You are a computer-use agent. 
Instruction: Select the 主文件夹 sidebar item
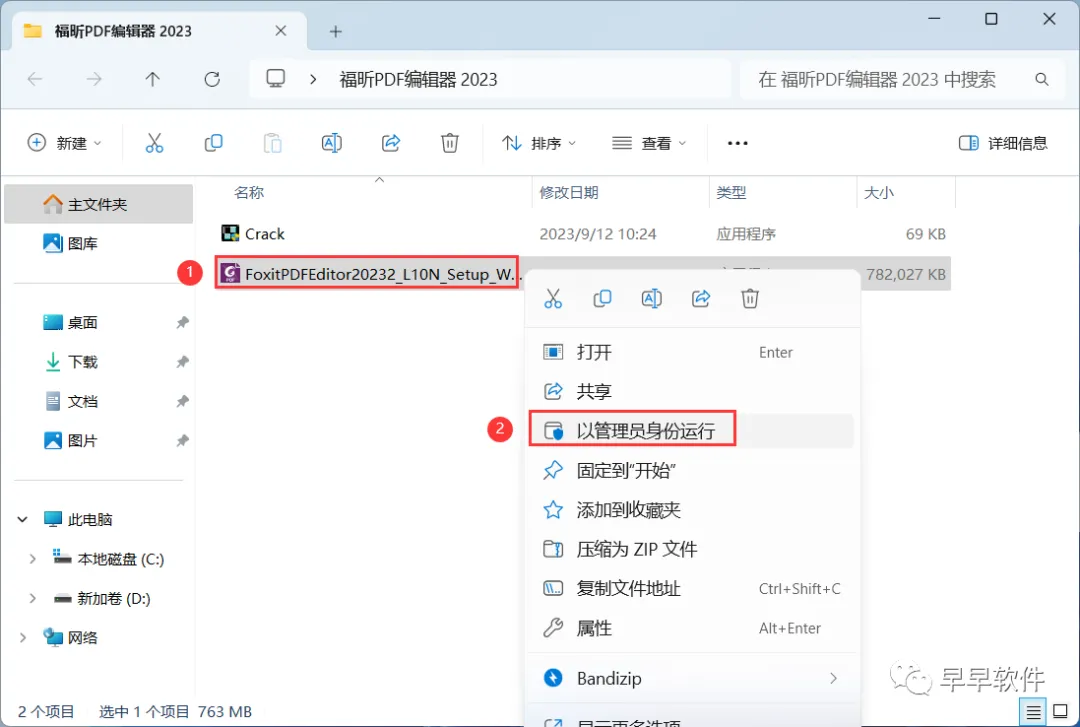[x=98, y=204]
